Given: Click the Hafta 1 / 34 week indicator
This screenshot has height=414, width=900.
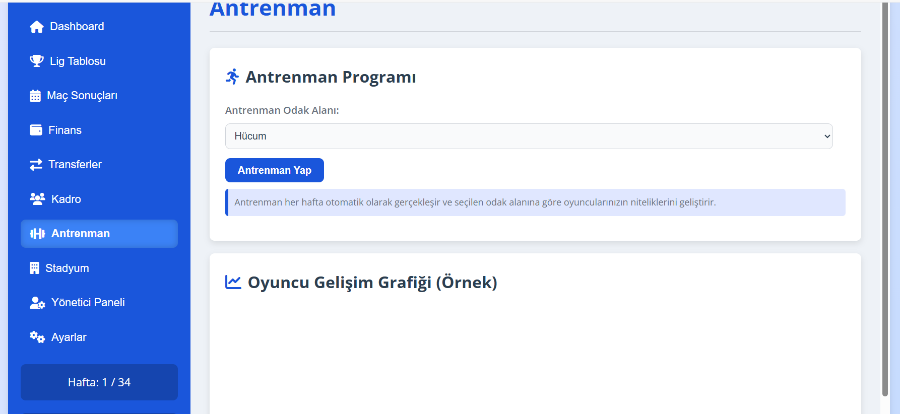Looking at the screenshot, I should [x=99, y=382].
